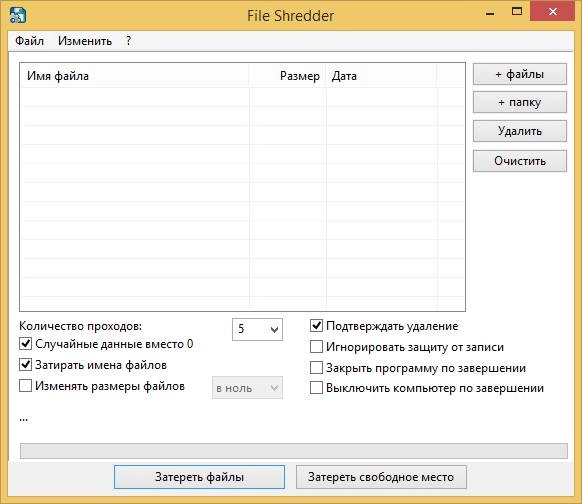Click the shredding progress bar
The height and width of the screenshot is (504, 582).
click(294, 451)
